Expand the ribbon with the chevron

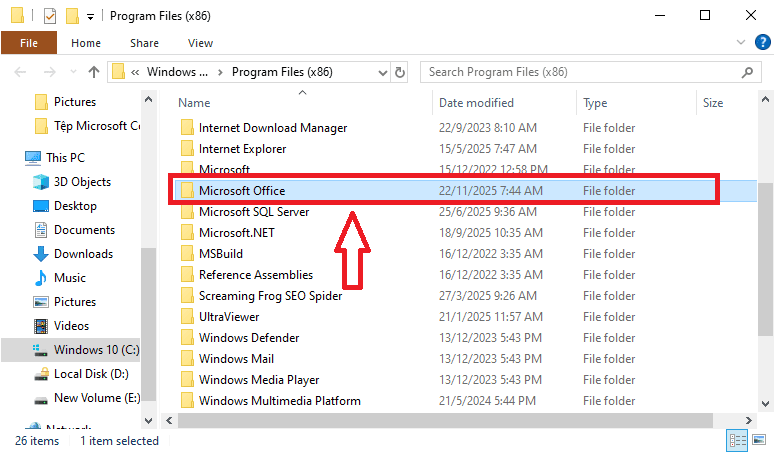(741, 43)
